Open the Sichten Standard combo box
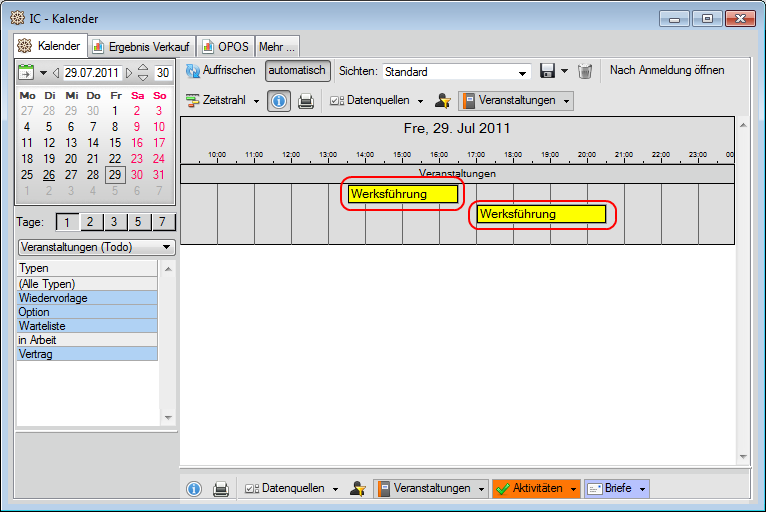The image size is (766, 512). (x=456, y=72)
